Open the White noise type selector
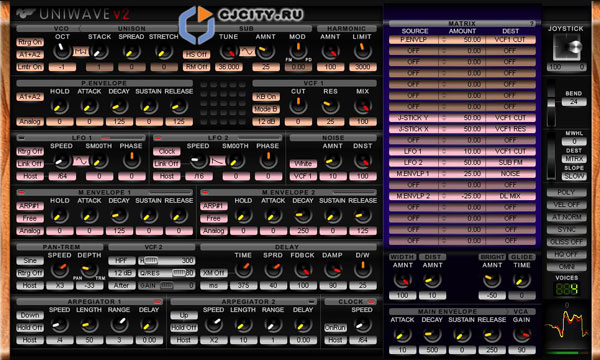600x360 pixels. coord(303,164)
